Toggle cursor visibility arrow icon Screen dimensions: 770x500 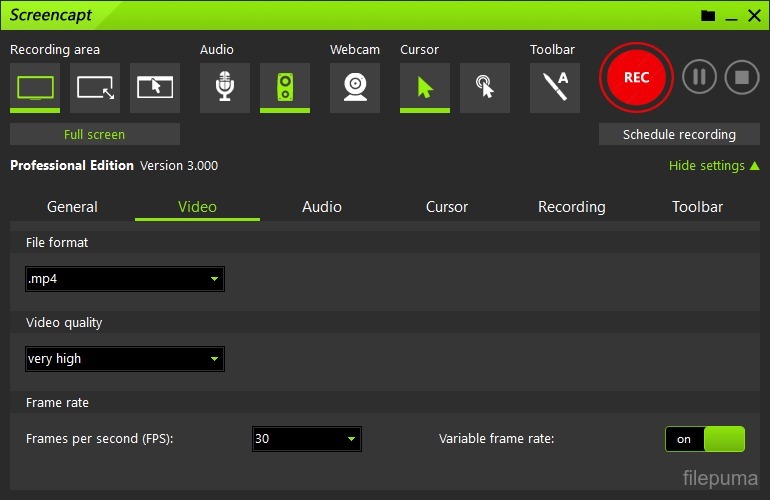pyautogui.click(x=425, y=87)
